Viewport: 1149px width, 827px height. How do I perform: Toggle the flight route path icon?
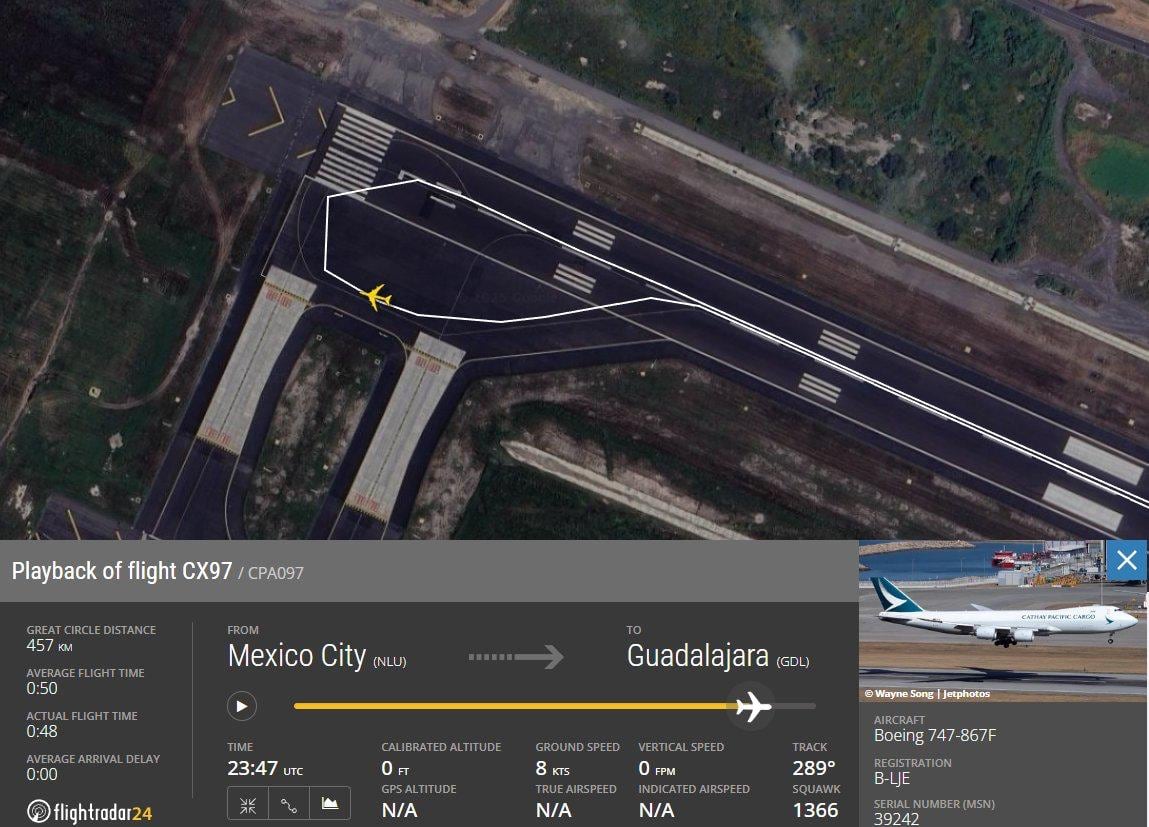point(289,805)
